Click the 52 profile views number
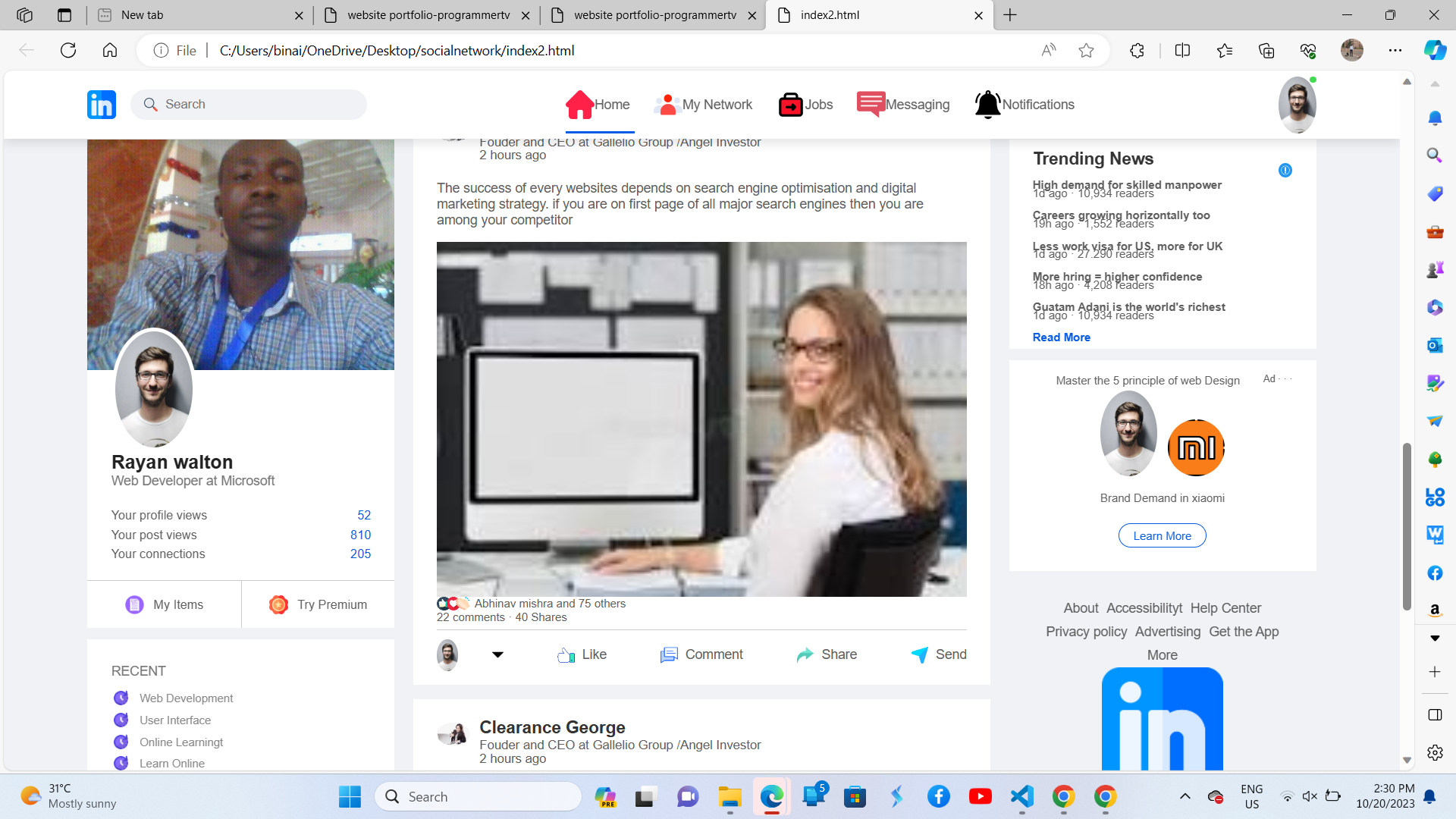Viewport: 1456px width, 819px height. (x=364, y=515)
